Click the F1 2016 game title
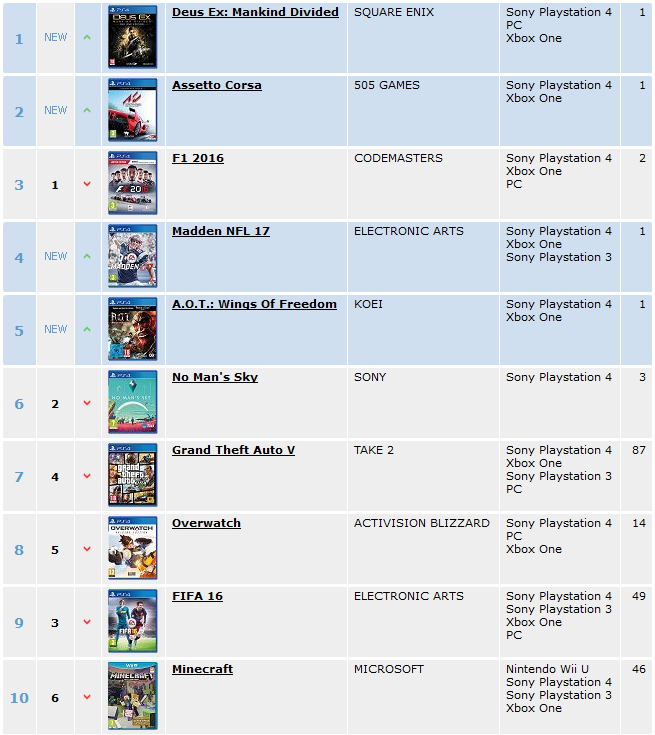Image resolution: width=655 pixels, height=735 pixels. 198,158
